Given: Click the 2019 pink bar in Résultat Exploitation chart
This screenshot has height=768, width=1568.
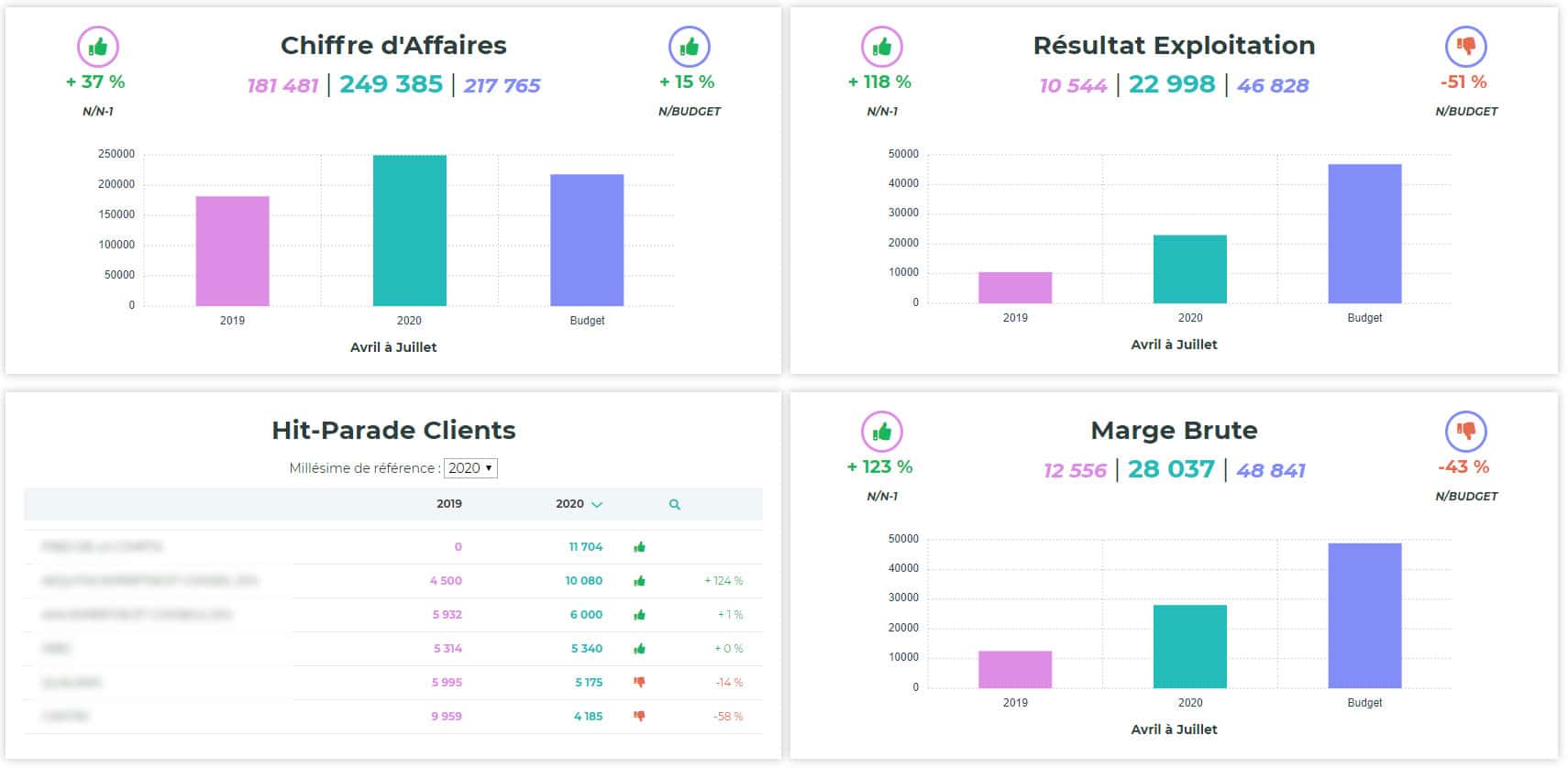Looking at the screenshot, I should point(1014,287).
